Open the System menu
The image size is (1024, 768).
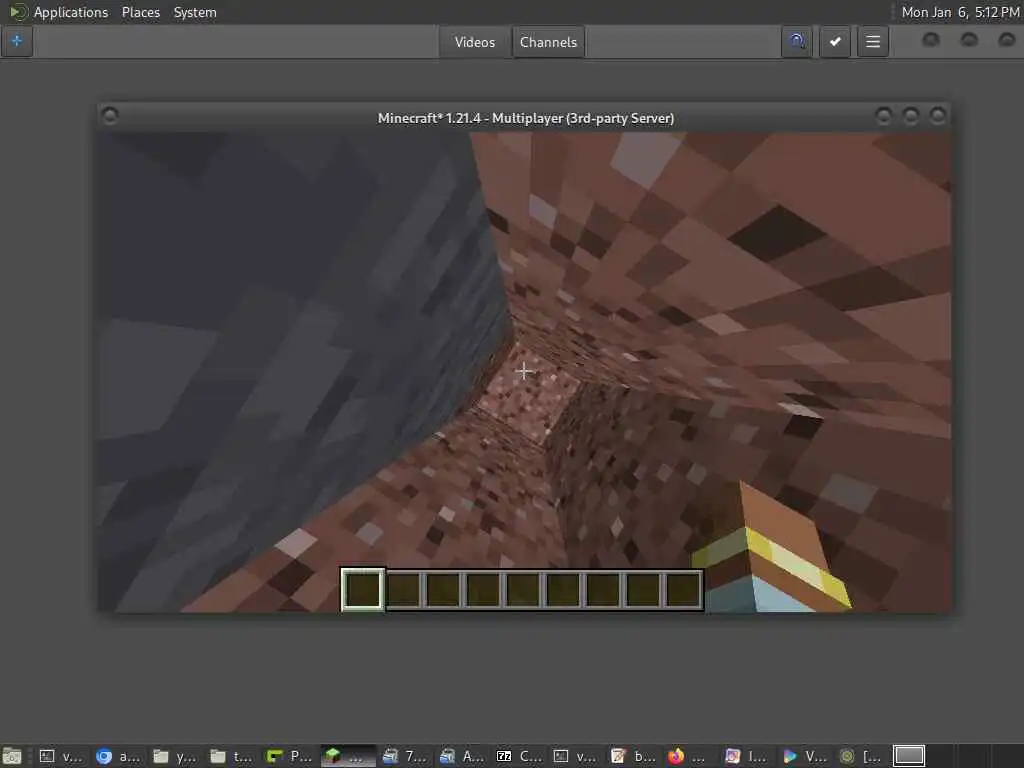click(x=195, y=12)
